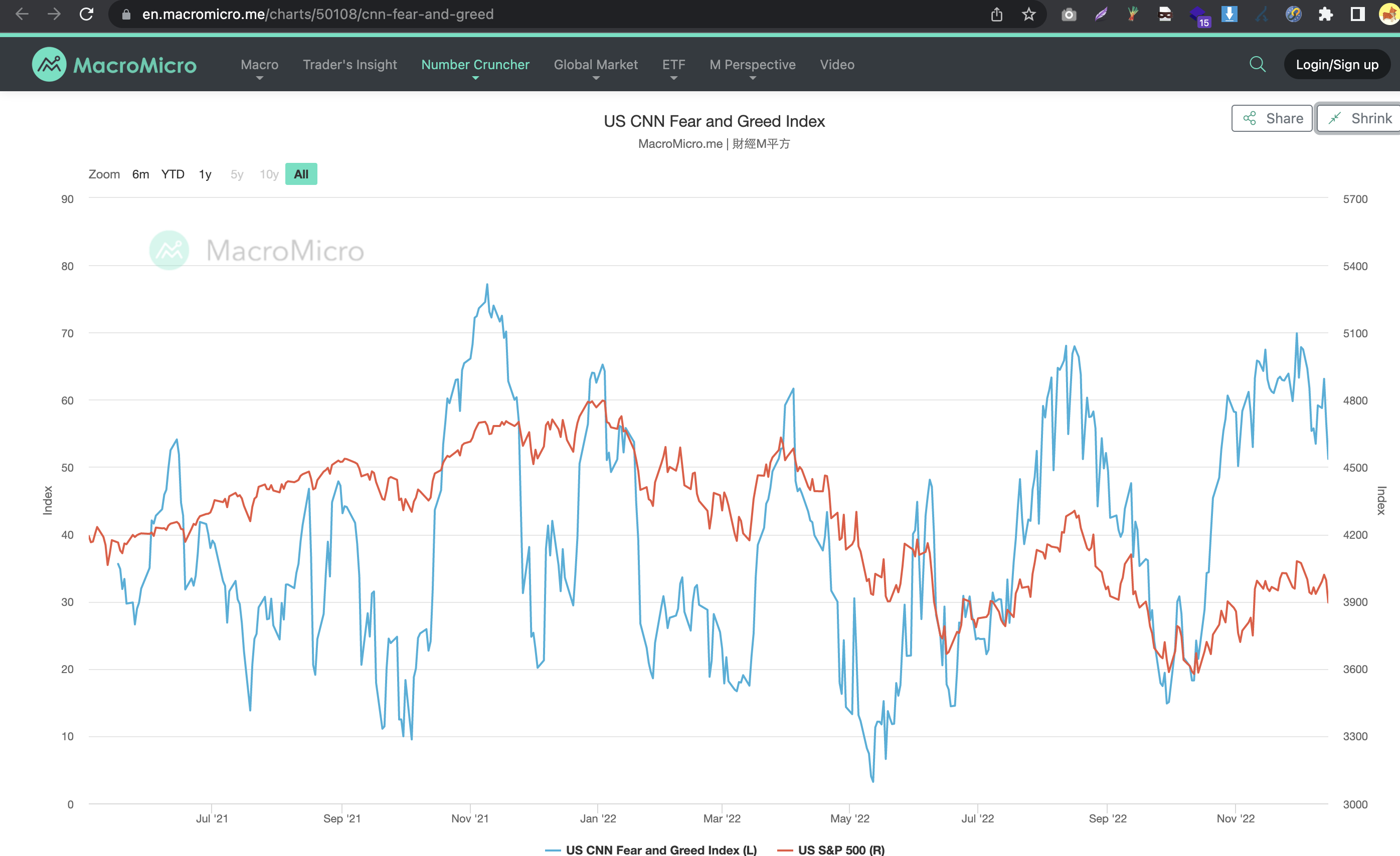Click the blue peak near Nov '21
1400x856 pixels.
pyautogui.click(x=487, y=285)
